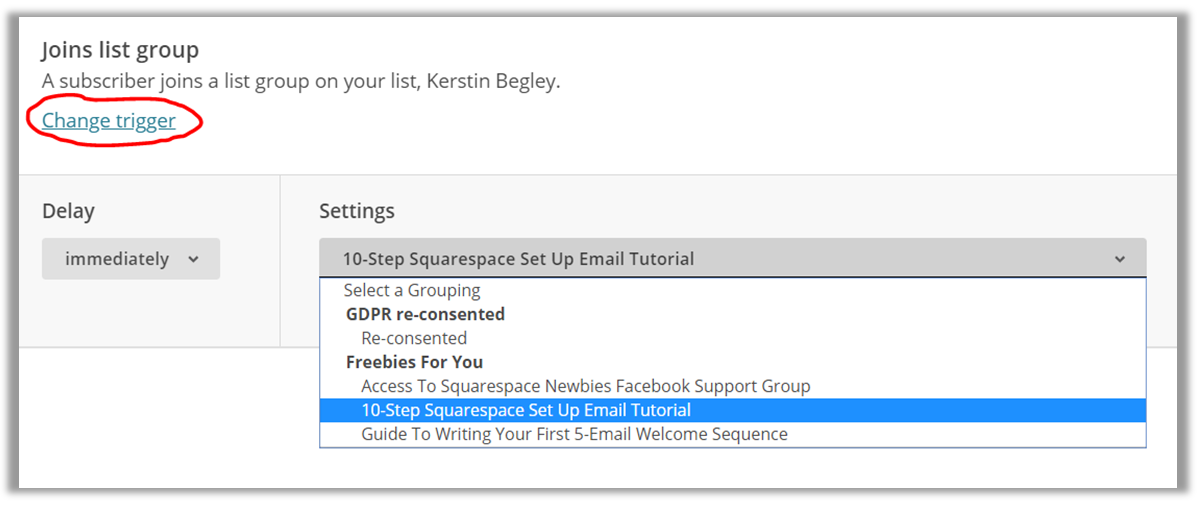The image size is (1197, 509).
Task: Click the Settings dropdown chevron arrow
Action: point(1119,259)
